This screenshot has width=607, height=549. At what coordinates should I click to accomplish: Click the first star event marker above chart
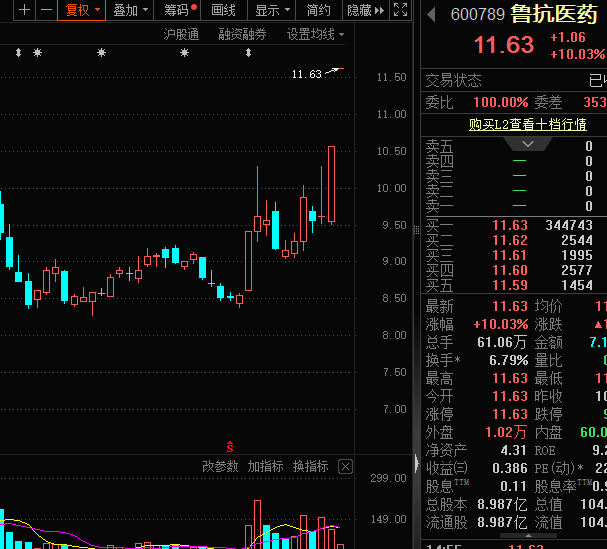click(x=38, y=52)
